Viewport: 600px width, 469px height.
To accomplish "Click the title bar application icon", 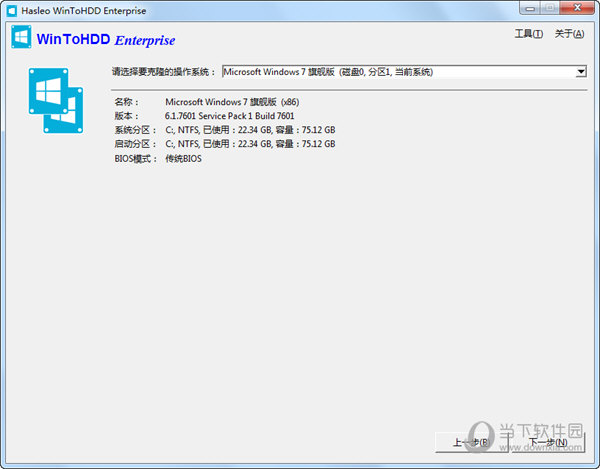I will point(11,11).
